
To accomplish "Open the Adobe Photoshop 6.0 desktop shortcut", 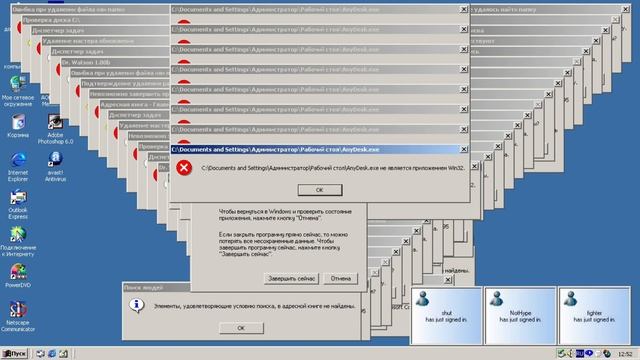I will (55, 129).
